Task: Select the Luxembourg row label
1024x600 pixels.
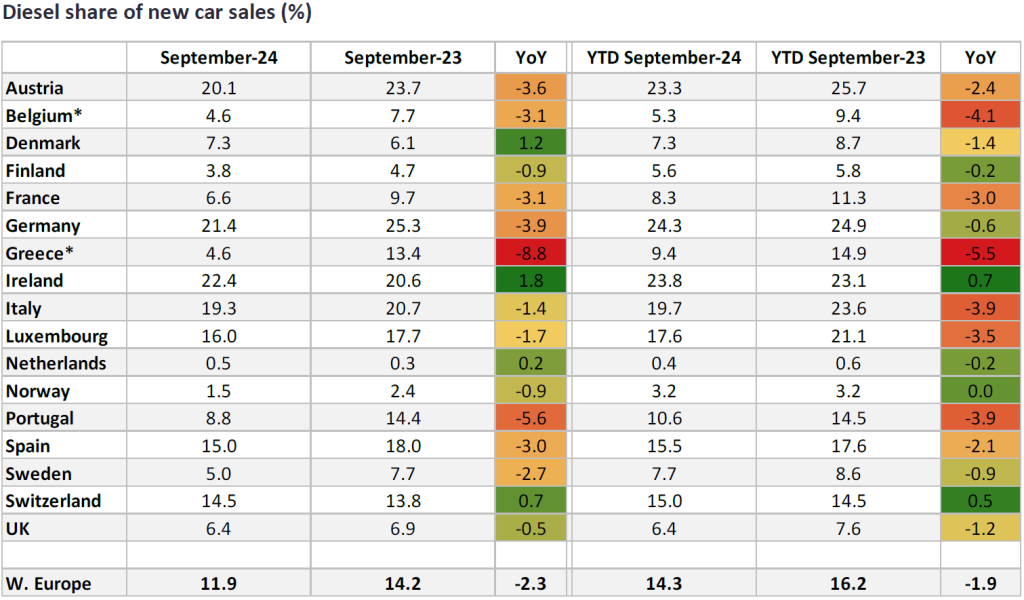Action: pyautogui.click(x=56, y=336)
